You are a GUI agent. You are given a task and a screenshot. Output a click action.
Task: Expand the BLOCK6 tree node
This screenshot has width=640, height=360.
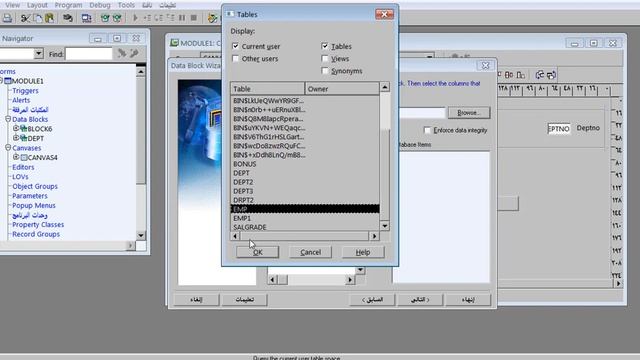[x=16, y=128]
